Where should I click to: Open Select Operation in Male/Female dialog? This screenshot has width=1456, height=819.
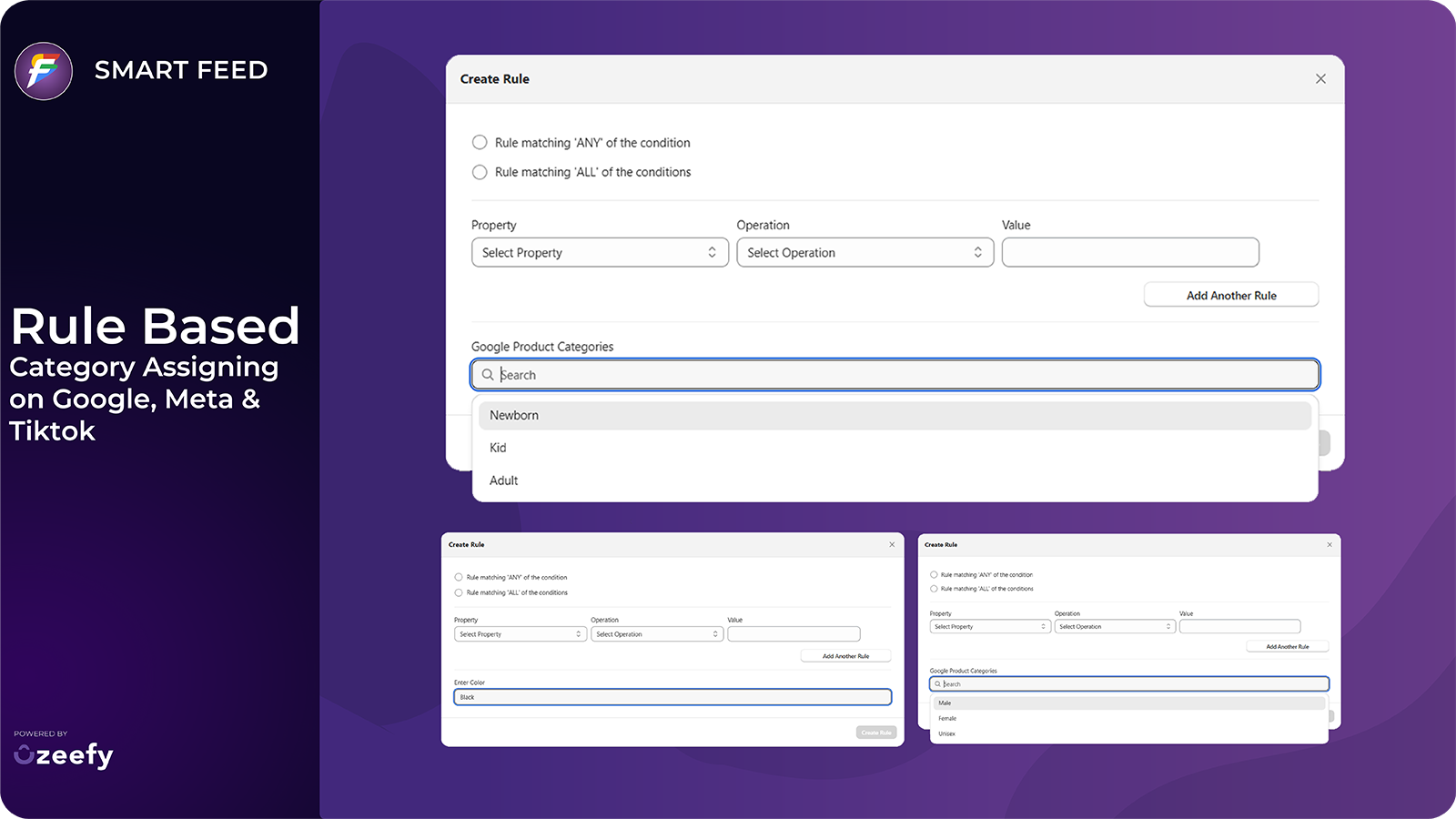click(x=1115, y=626)
